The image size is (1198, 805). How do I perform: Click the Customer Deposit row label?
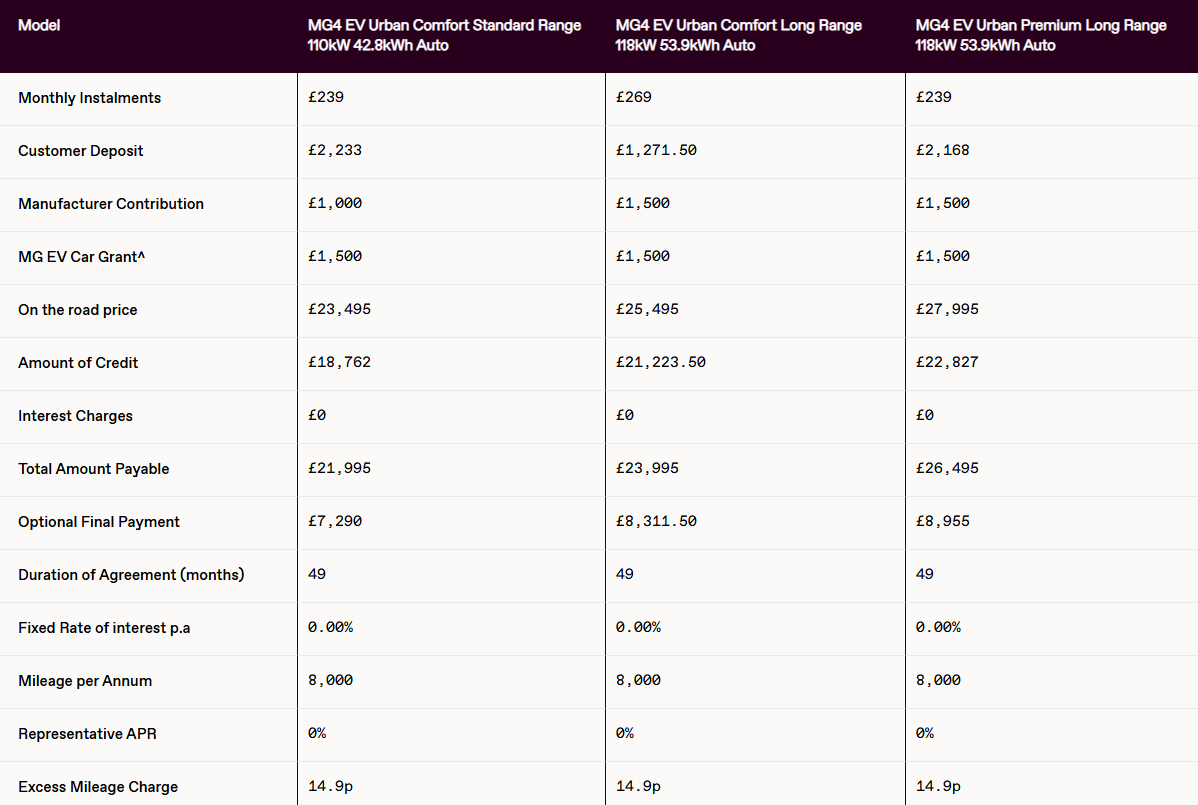[x=80, y=150]
